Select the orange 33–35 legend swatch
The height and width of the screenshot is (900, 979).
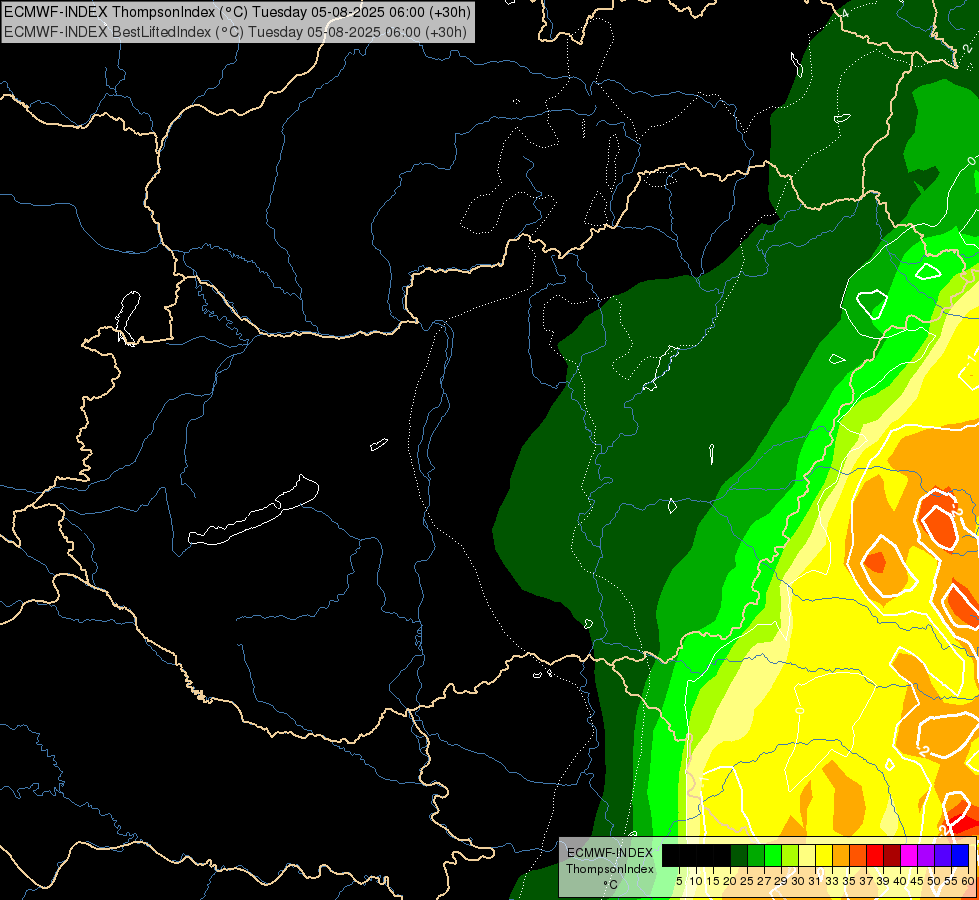tap(841, 856)
